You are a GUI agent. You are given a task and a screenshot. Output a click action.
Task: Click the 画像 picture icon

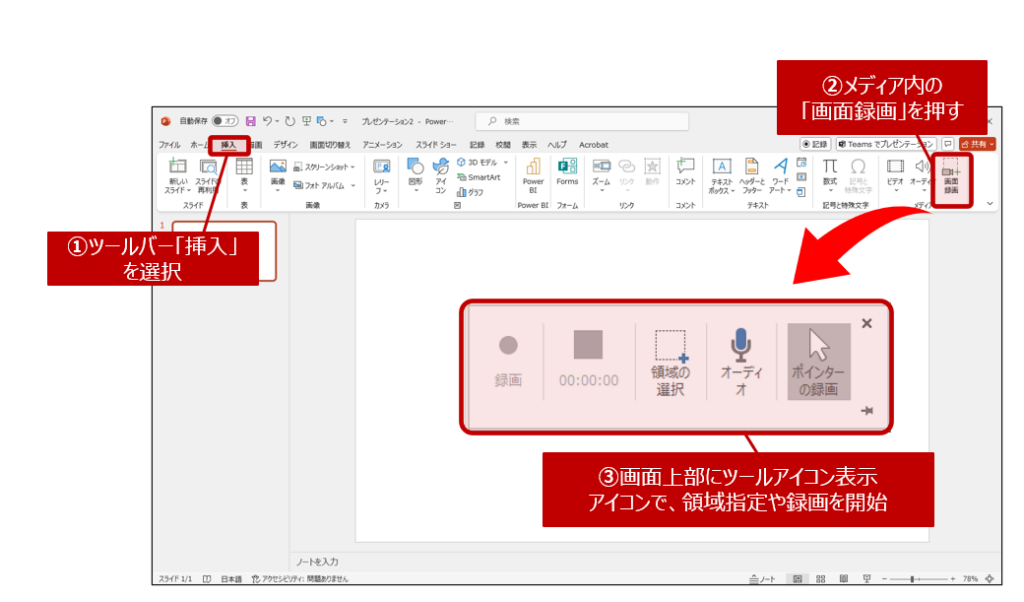tap(278, 167)
